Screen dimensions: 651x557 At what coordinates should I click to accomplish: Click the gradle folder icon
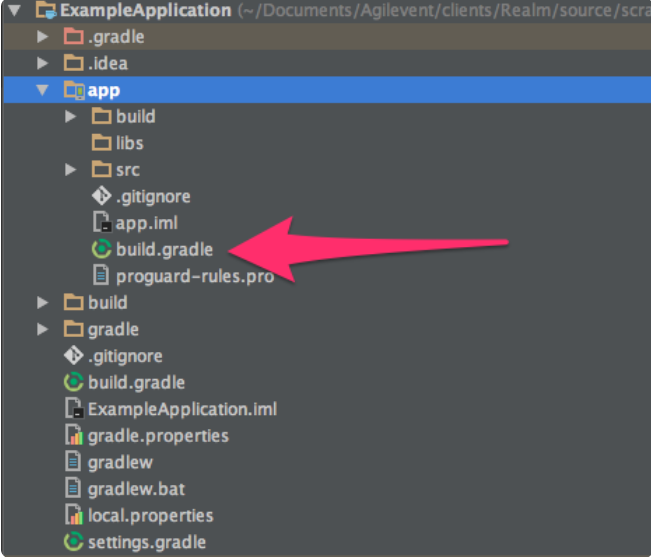[x=73, y=329]
